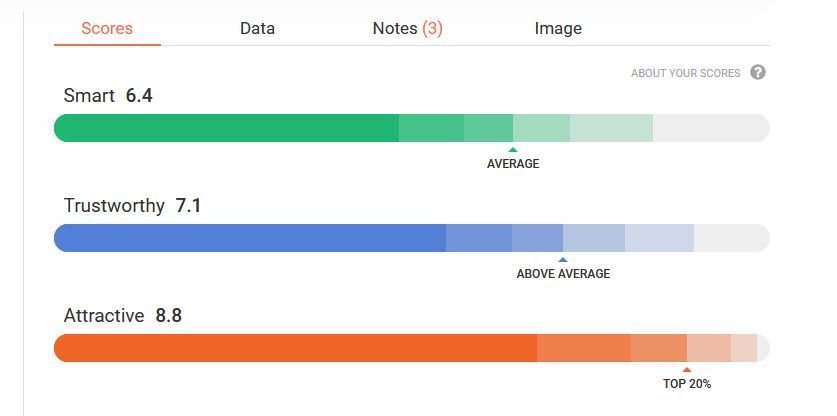Click the blue Trustworthy score bar

(x=412, y=238)
